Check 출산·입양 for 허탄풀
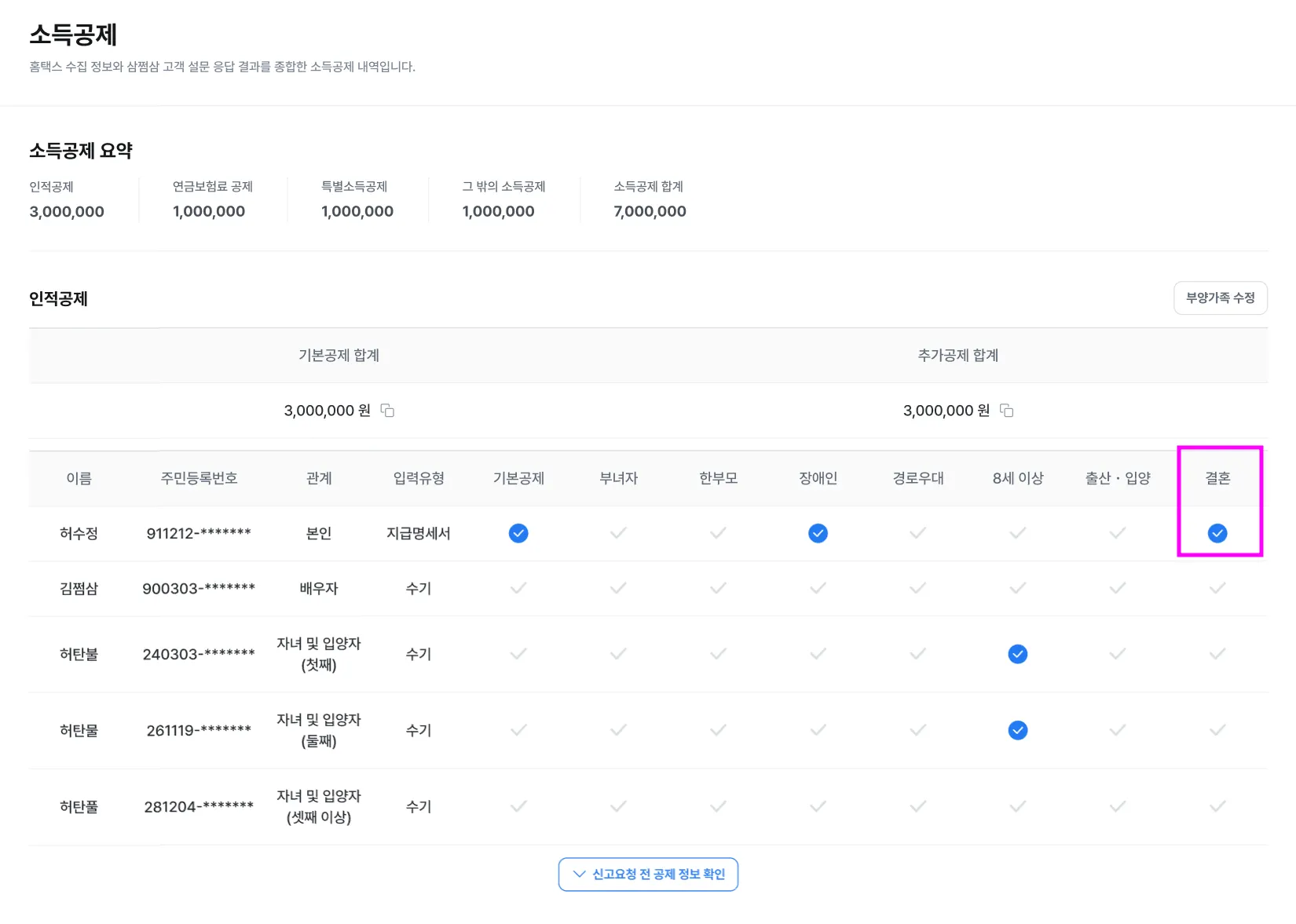 click(x=1118, y=806)
